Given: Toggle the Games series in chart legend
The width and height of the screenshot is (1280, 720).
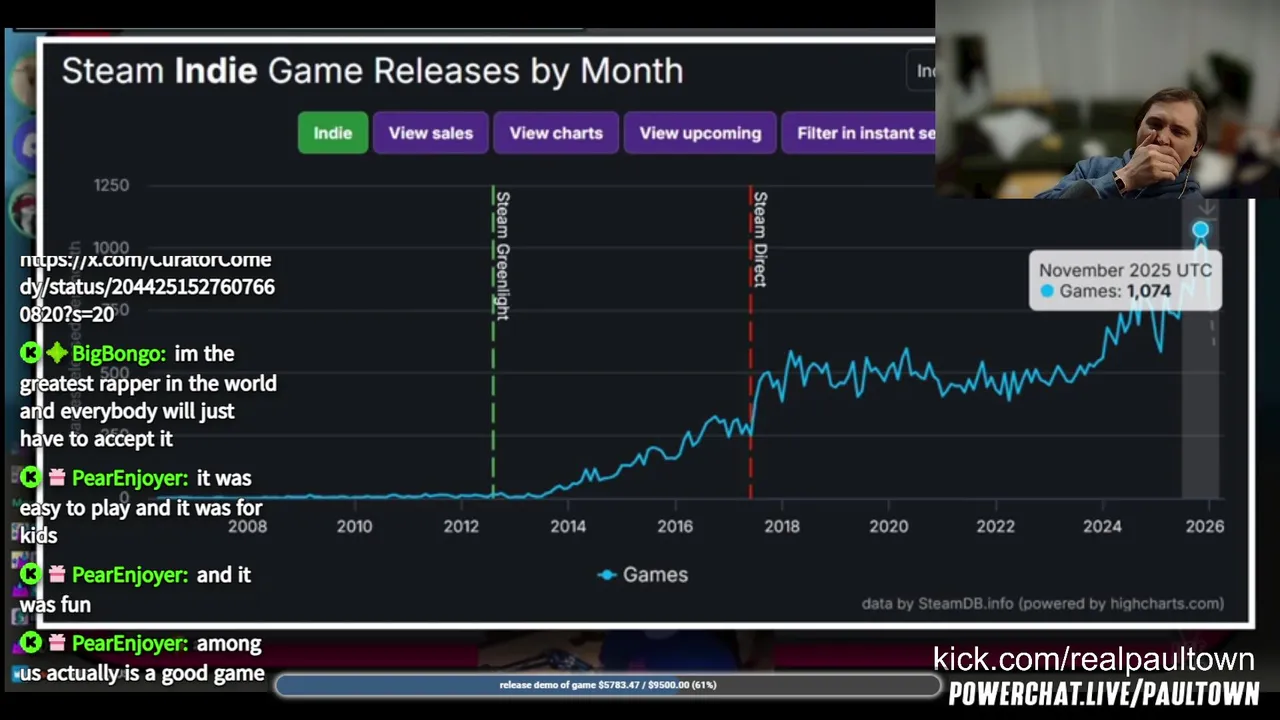Looking at the screenshot, I should coord(643,575).
